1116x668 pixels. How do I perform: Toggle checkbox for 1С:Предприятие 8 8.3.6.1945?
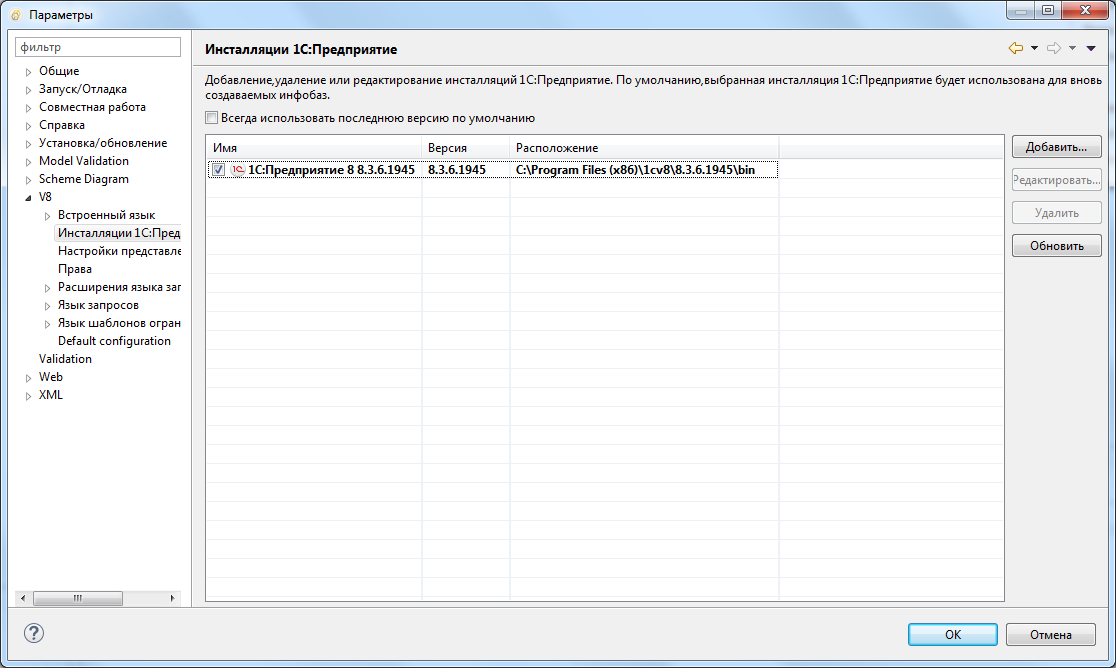219,169
